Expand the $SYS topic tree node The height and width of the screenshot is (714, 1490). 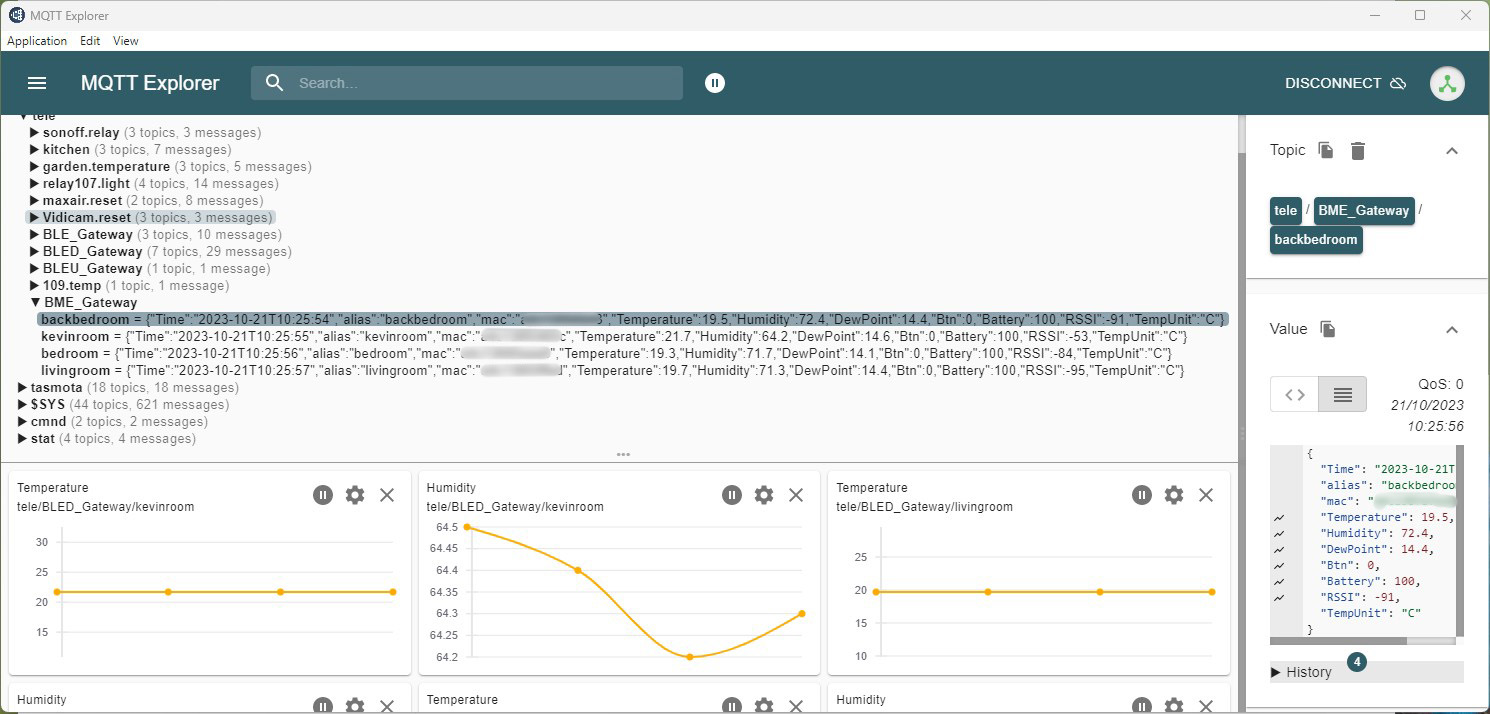[24, 405]
